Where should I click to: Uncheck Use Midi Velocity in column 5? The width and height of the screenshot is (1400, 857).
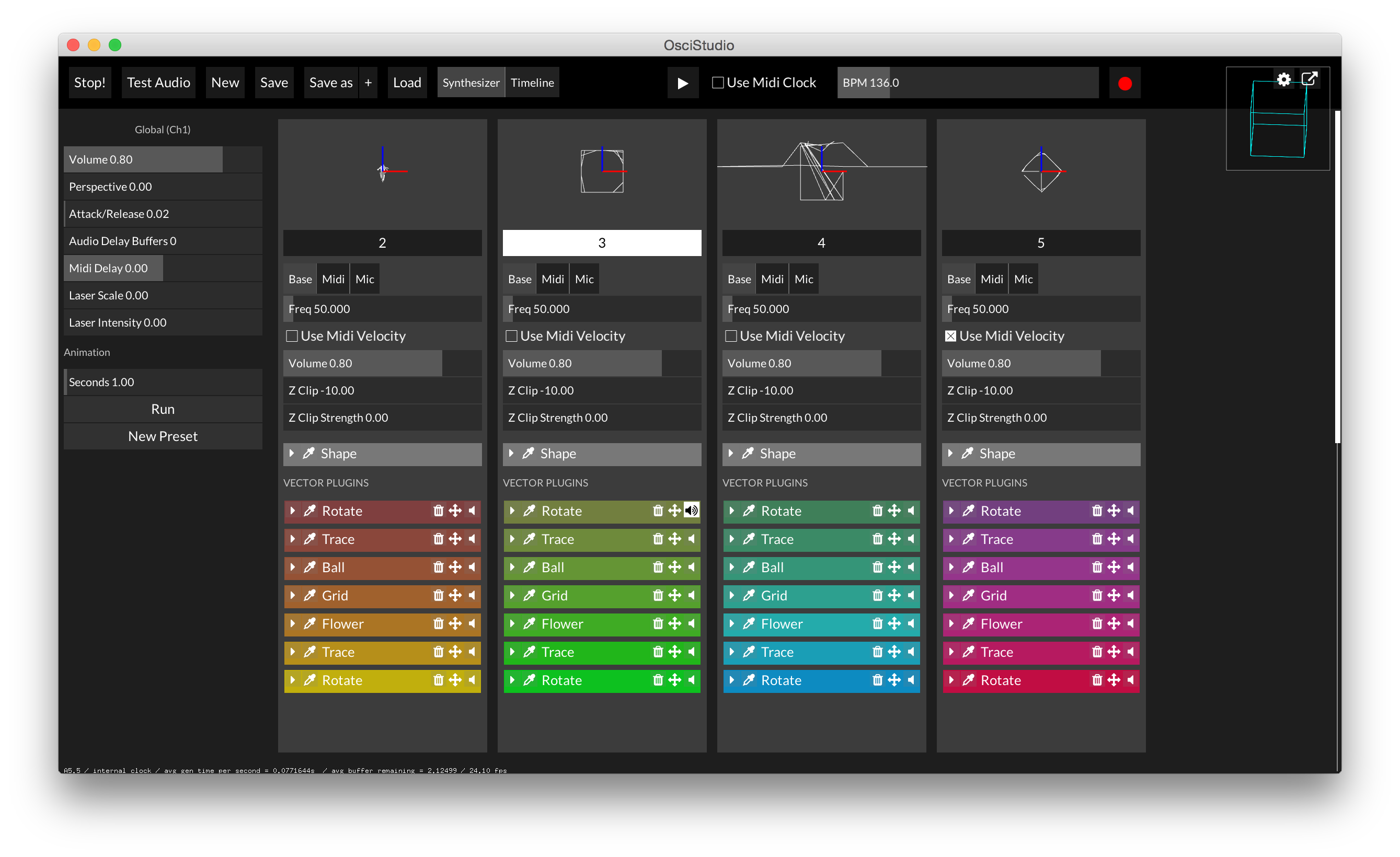click(950, 336)
